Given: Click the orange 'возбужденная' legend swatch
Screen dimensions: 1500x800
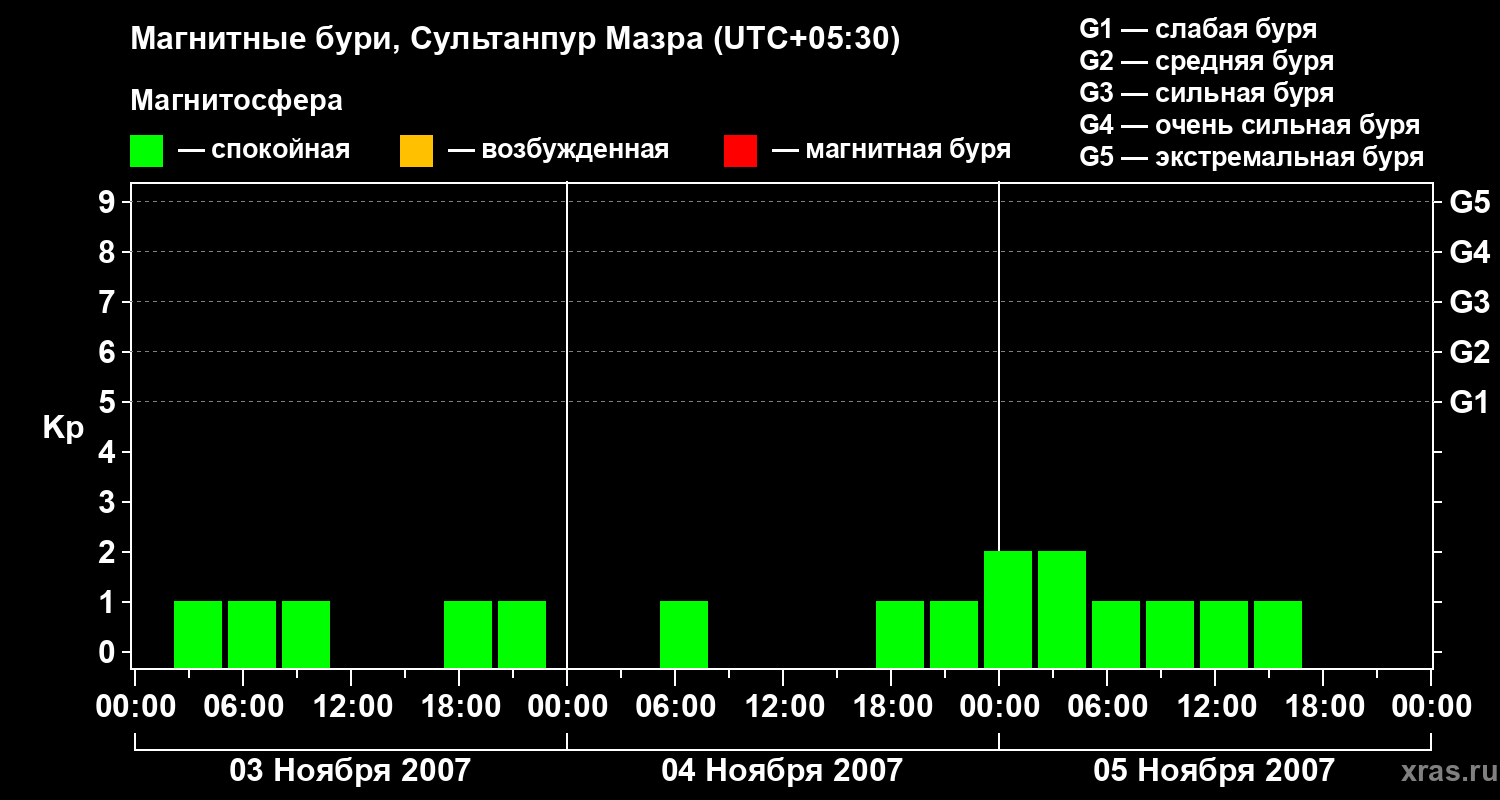Looking at the screenshot, I should 416,151.
